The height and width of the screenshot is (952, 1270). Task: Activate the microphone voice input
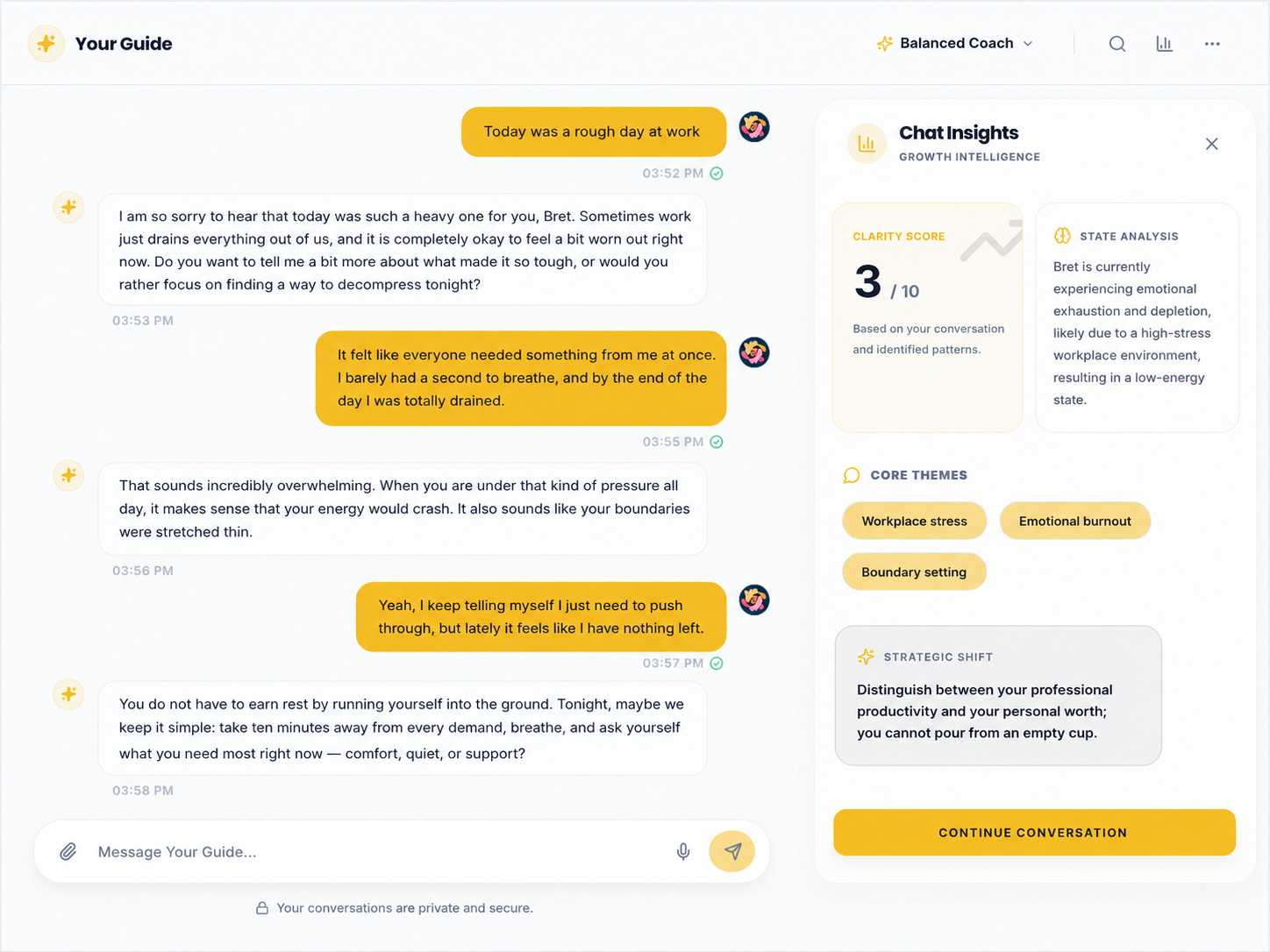[x=683, y=851]
